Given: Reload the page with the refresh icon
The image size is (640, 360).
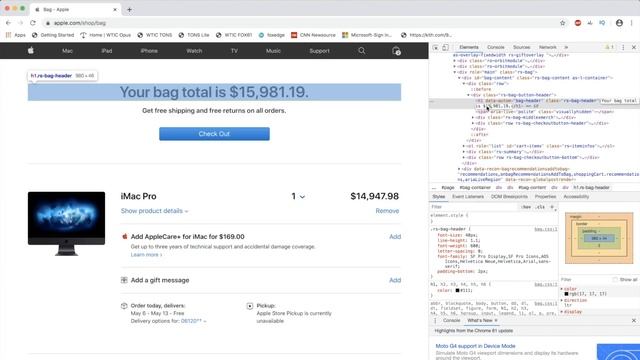Looking at the screenshot, I should [33, 23].
